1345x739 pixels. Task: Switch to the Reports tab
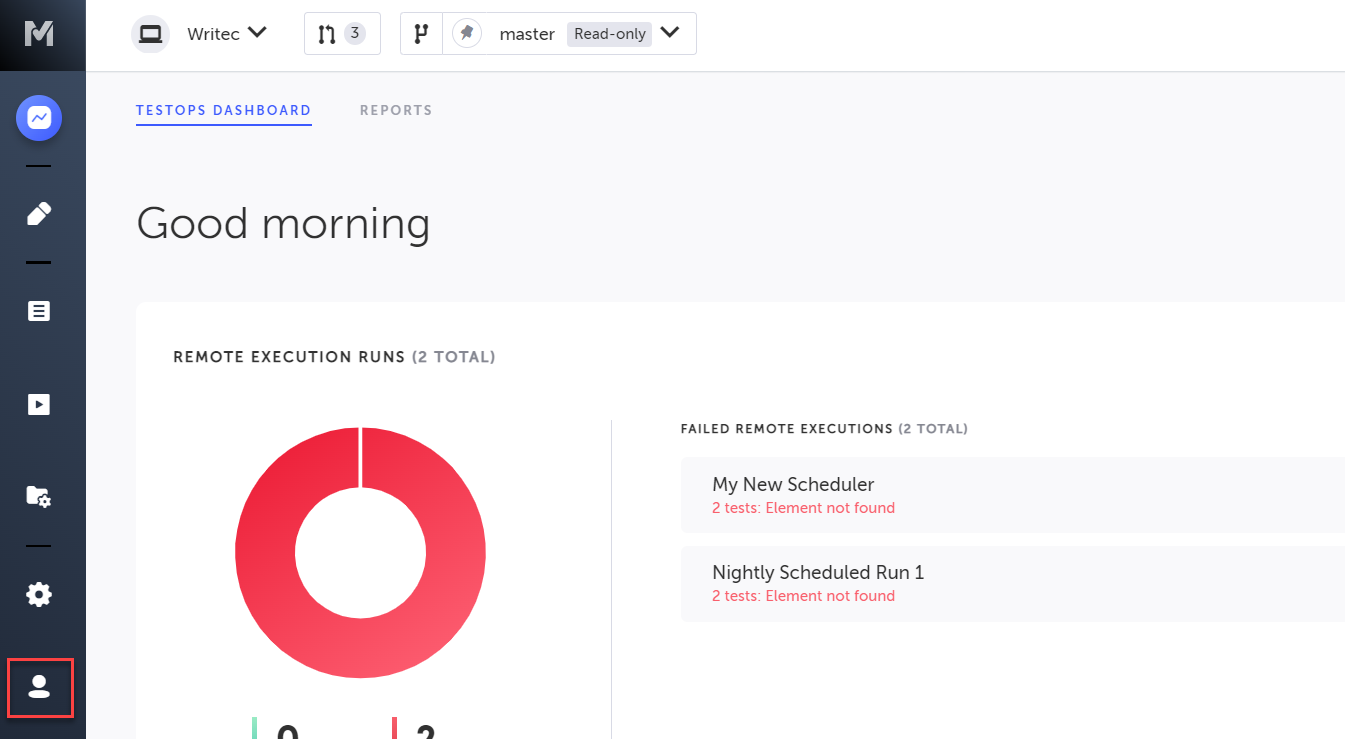(396, 110)
